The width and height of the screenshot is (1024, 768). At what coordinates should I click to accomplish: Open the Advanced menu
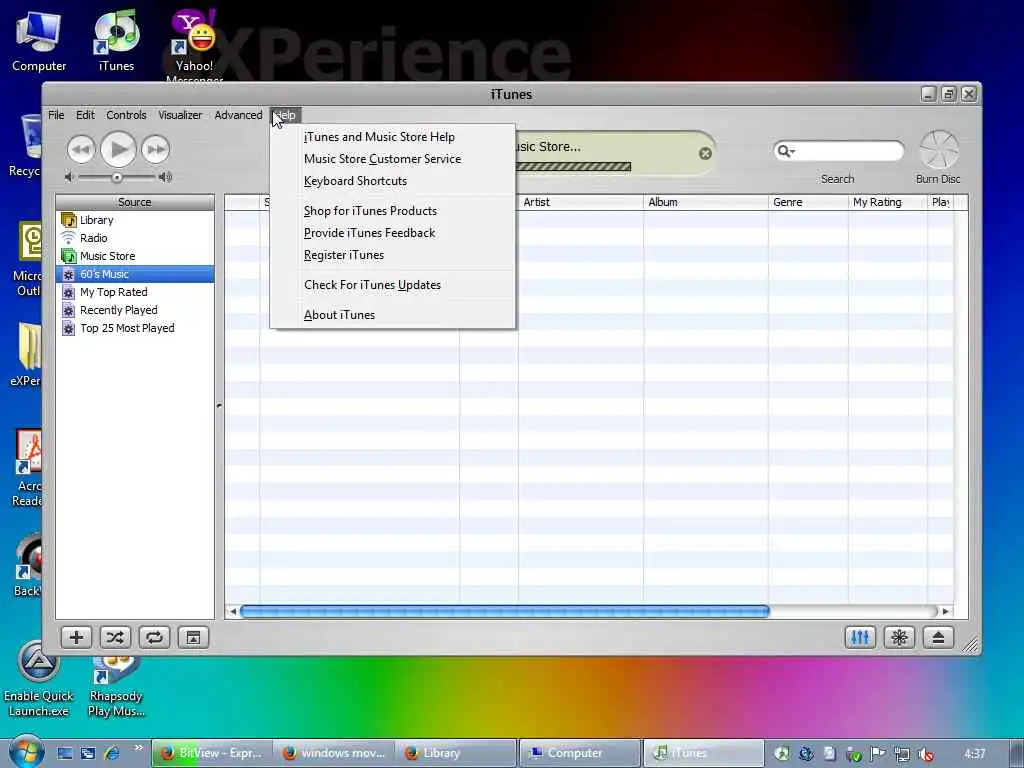238,115
